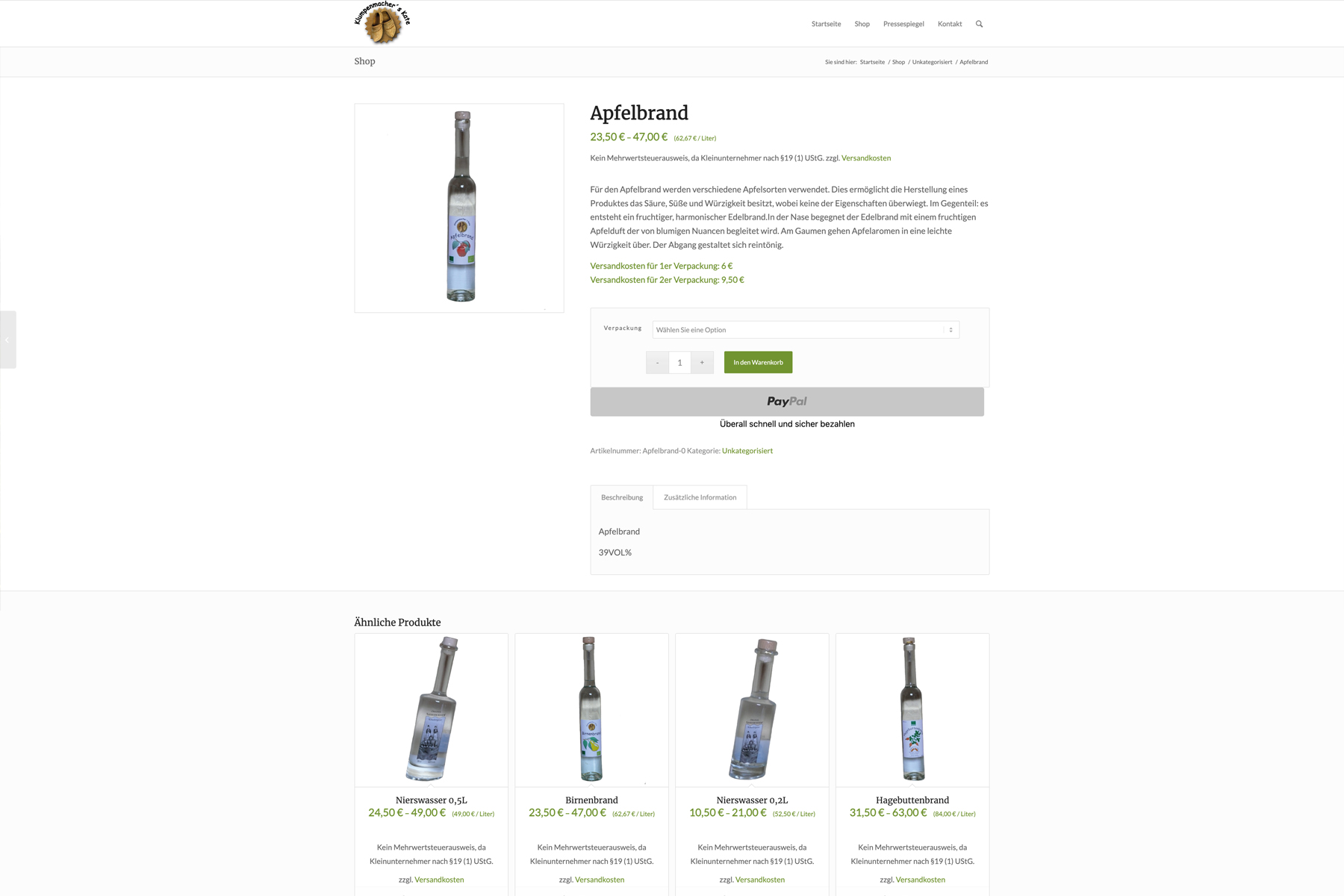Click Startseite in the breadcrumb
Screen dimensions: 1344x896
(872, 62)
